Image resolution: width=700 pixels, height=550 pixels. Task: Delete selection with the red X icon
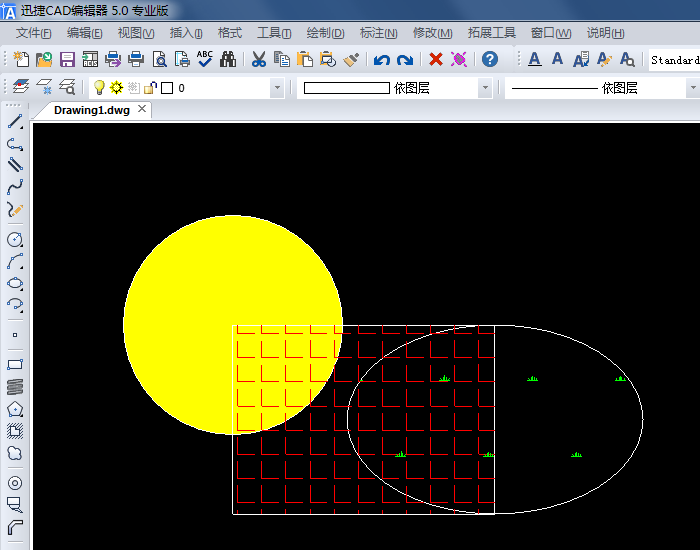[x=436, y=59]
